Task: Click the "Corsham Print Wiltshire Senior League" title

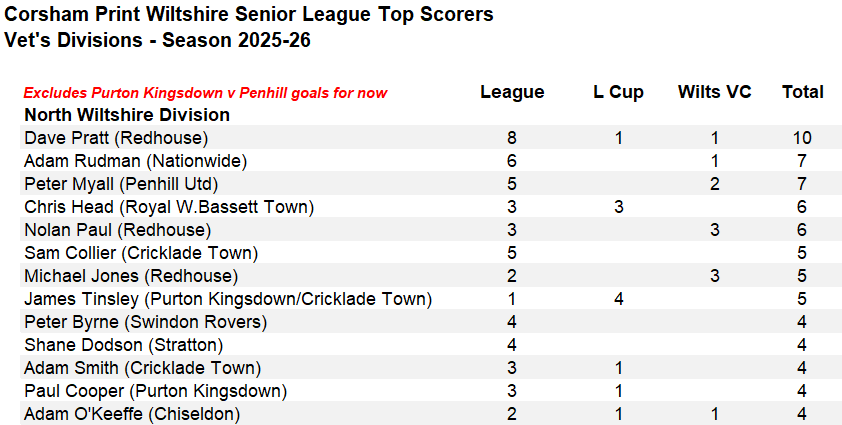Action: click(x=249, y=15)
